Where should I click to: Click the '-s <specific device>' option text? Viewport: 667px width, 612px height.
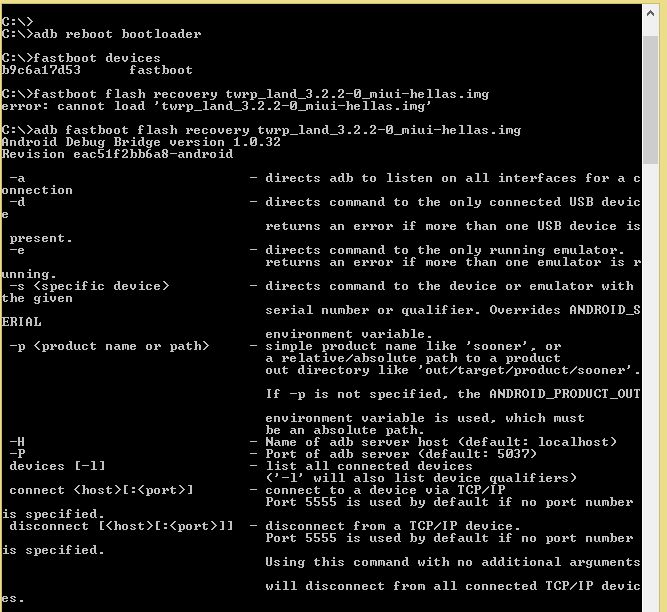[x=89, y=286]
